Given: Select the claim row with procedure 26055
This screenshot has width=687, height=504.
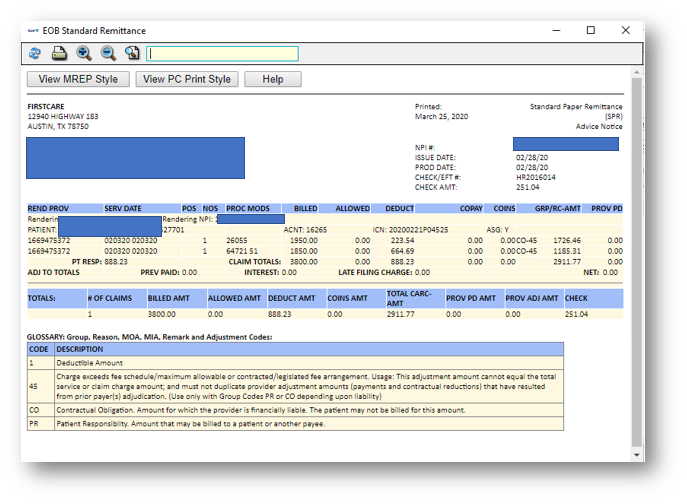Looking at the screenshot, I should tap(238, 241).
